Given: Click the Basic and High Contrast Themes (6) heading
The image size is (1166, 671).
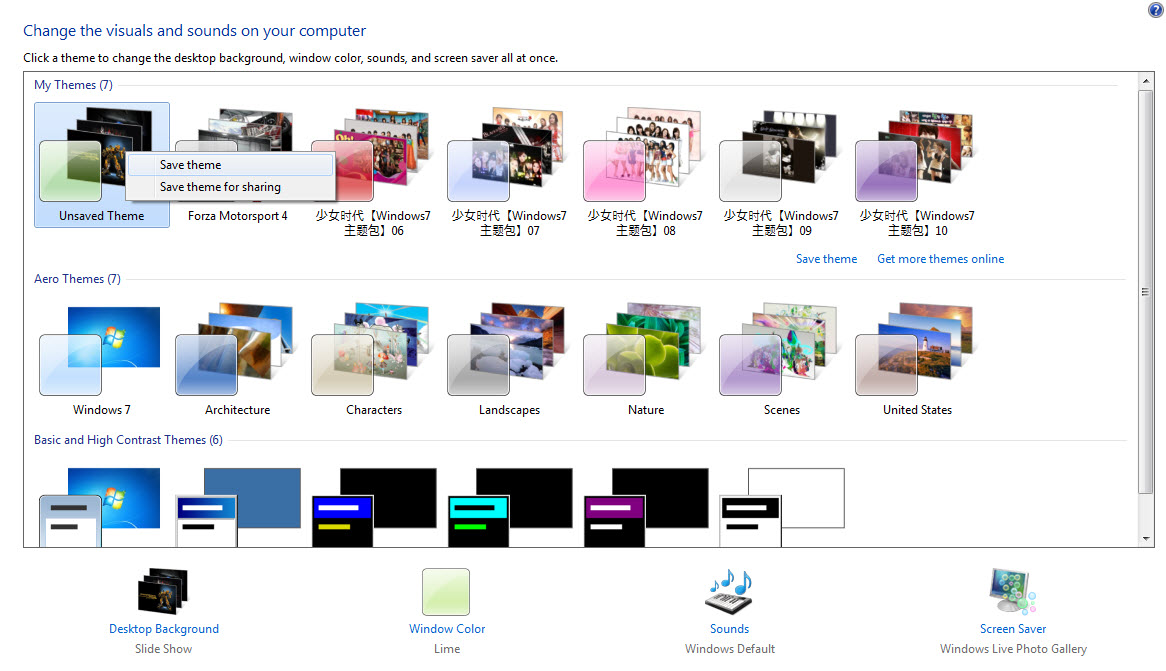Looking at the screenshot, I should [x=128, y=440].
